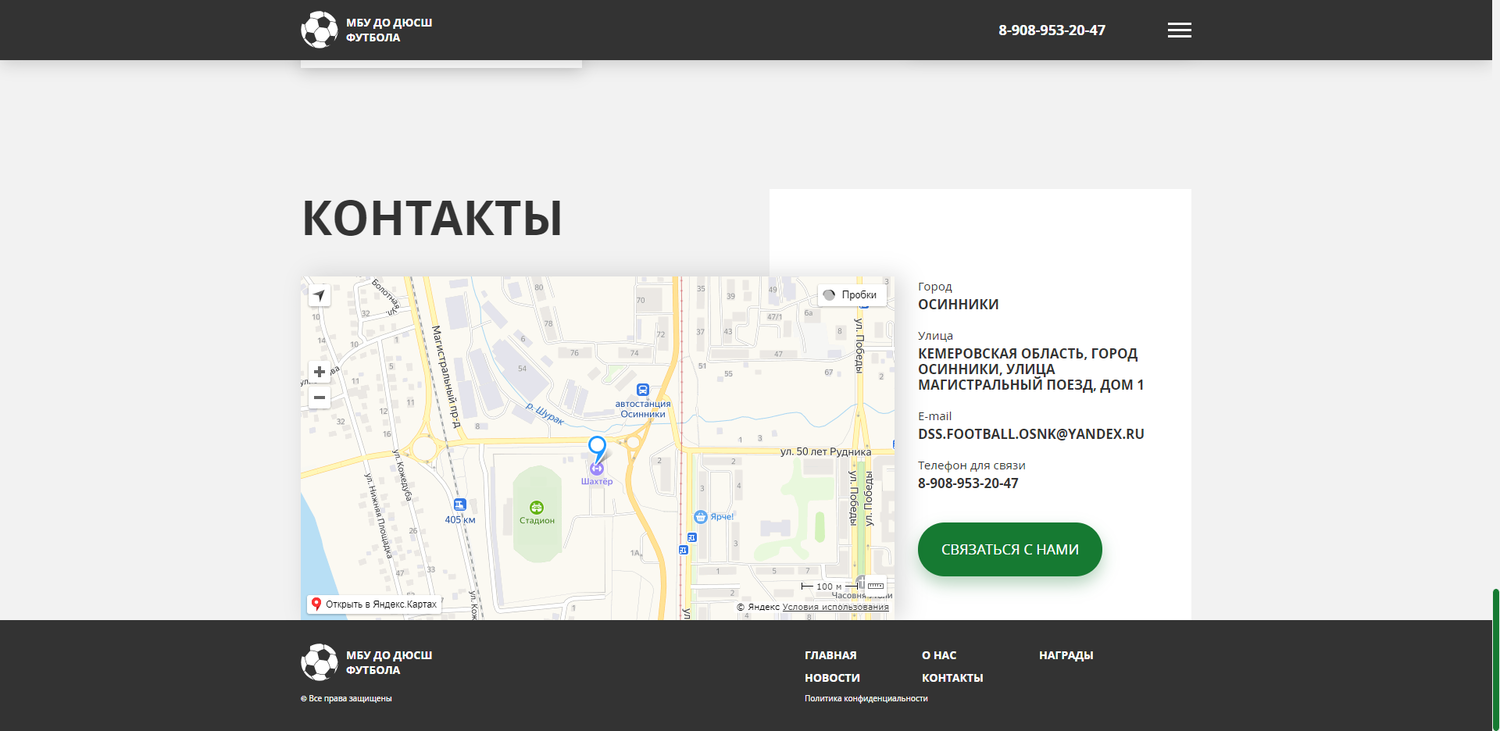Click the soccer ball logo in the header
This screenshot has width=1500, height=731.
click(319, 30)
